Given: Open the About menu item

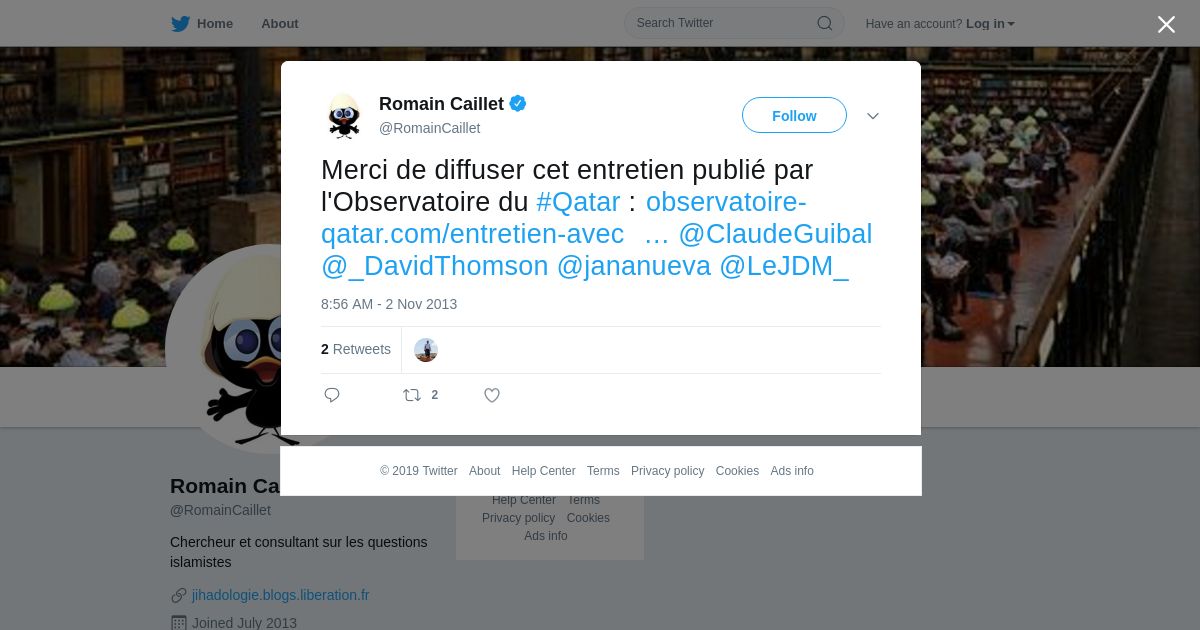Looking at the screenshot, I should (280, 24).
